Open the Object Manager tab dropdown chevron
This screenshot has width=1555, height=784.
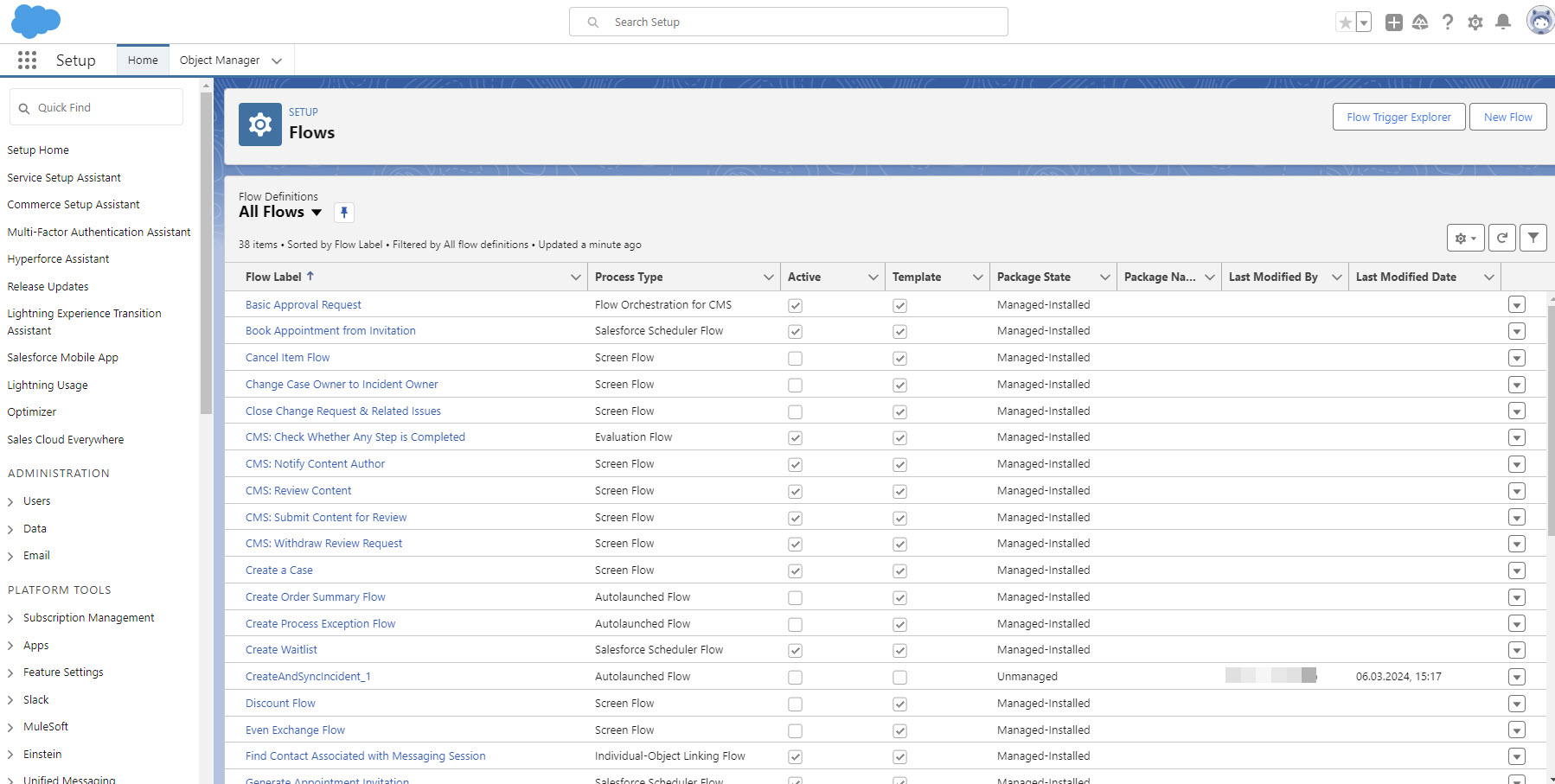[277, 61]
